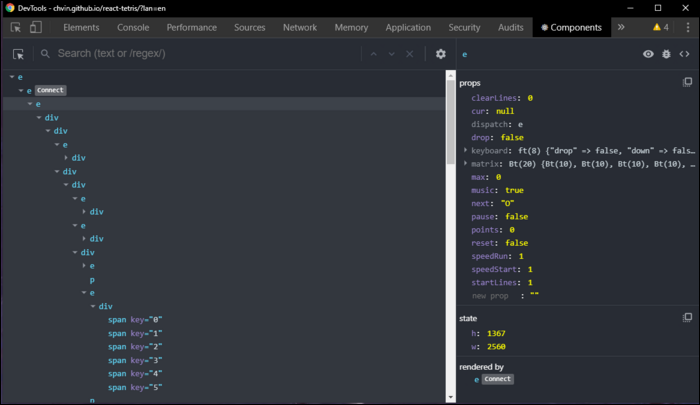
Task: Click Chrome icon in title bar
Action: tap(10, 8)
